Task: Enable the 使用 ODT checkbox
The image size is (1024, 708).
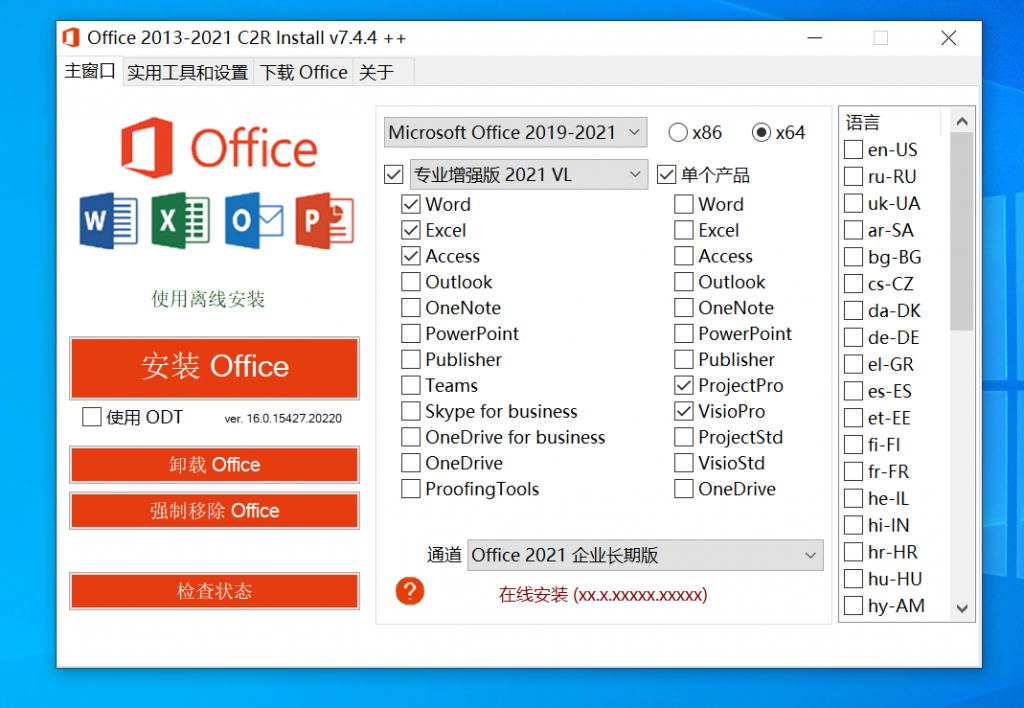Action: pos(91,417)
